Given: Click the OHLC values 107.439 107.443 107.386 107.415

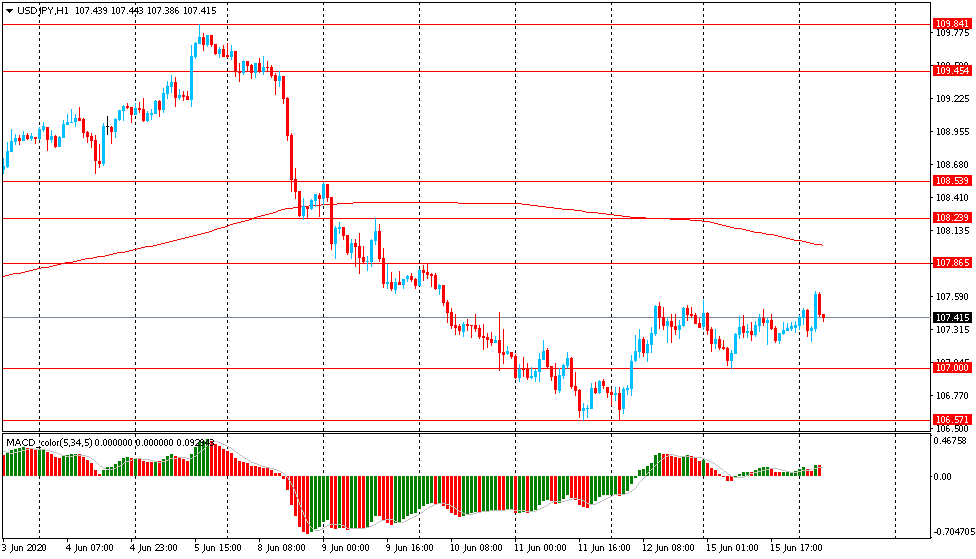Looking at the screenshot, I should tap(145, 11).
